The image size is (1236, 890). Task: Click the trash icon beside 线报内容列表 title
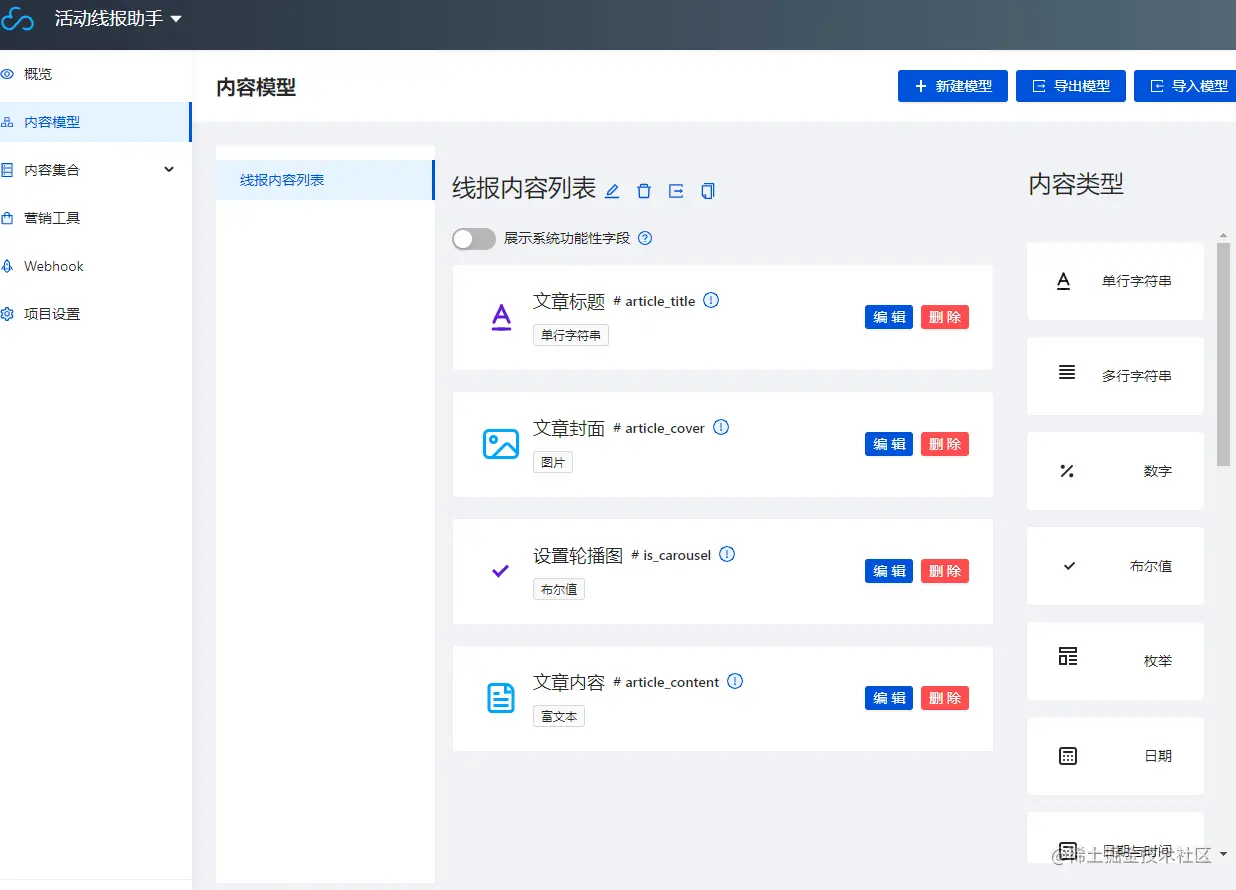click(644, 191)
